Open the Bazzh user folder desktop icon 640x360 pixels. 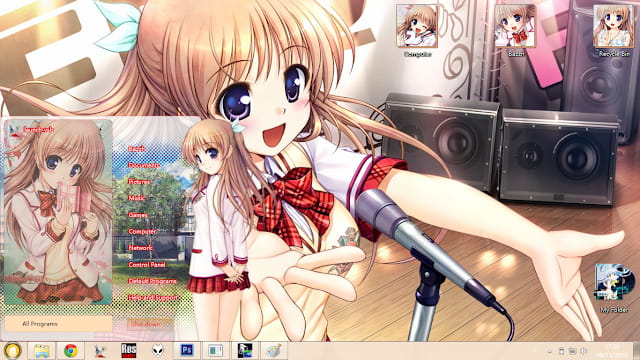(516, 31)
